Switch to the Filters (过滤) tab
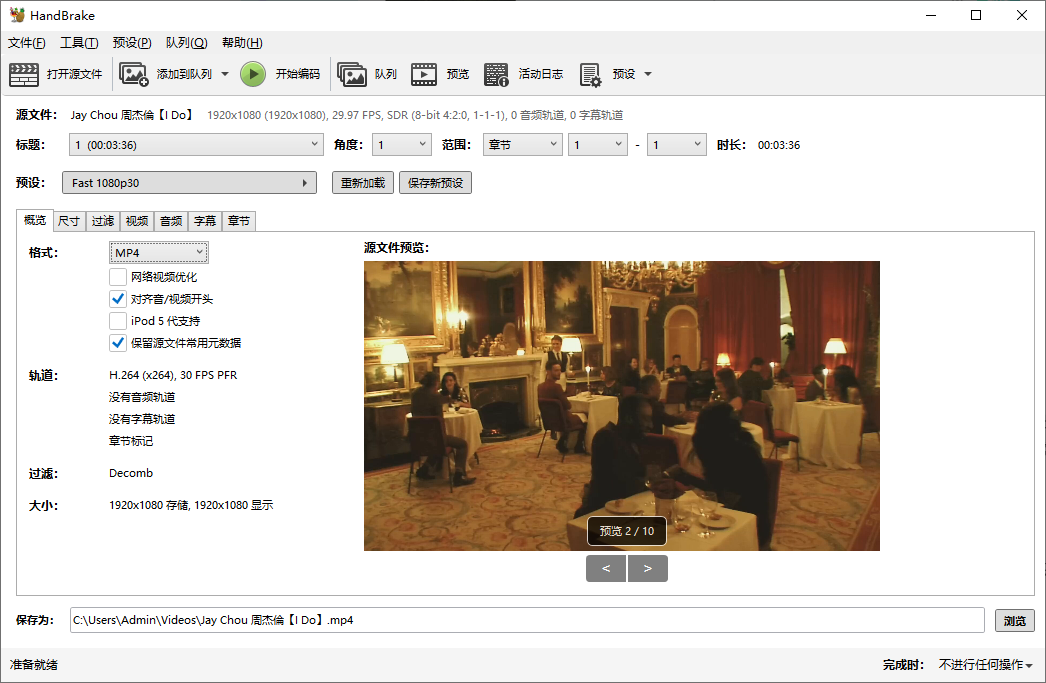The image size is (1046, 683). 103,221
